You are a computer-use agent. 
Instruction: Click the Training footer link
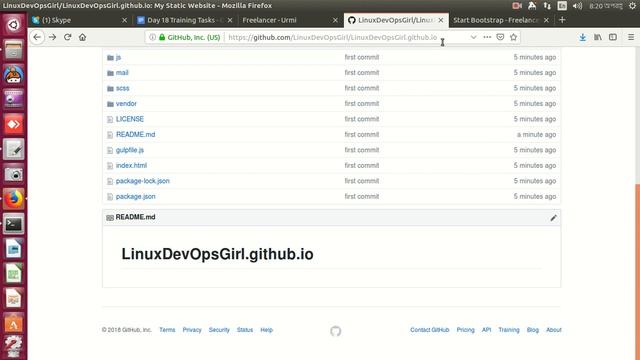[x=509, y=330]
